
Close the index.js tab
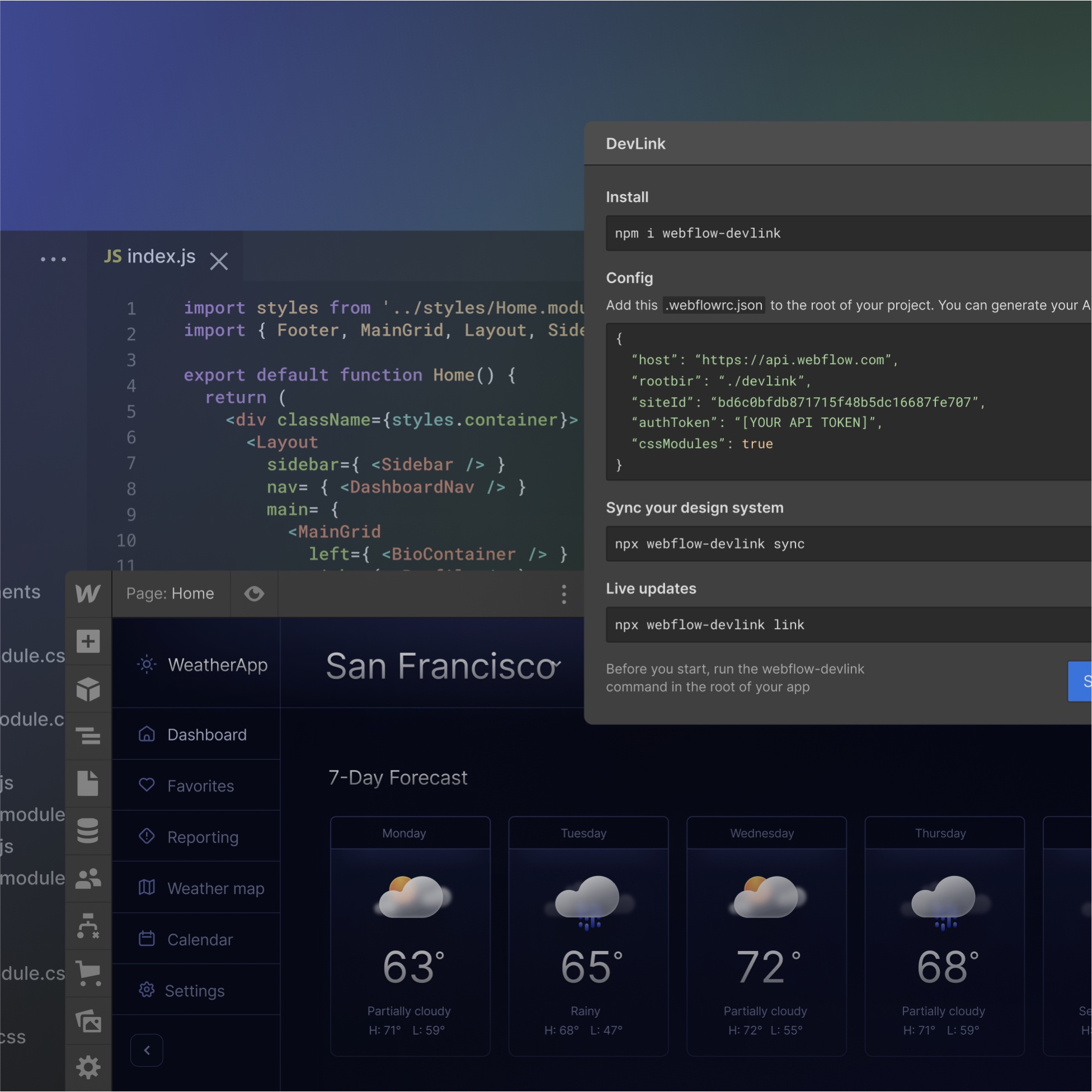point(219,261)
